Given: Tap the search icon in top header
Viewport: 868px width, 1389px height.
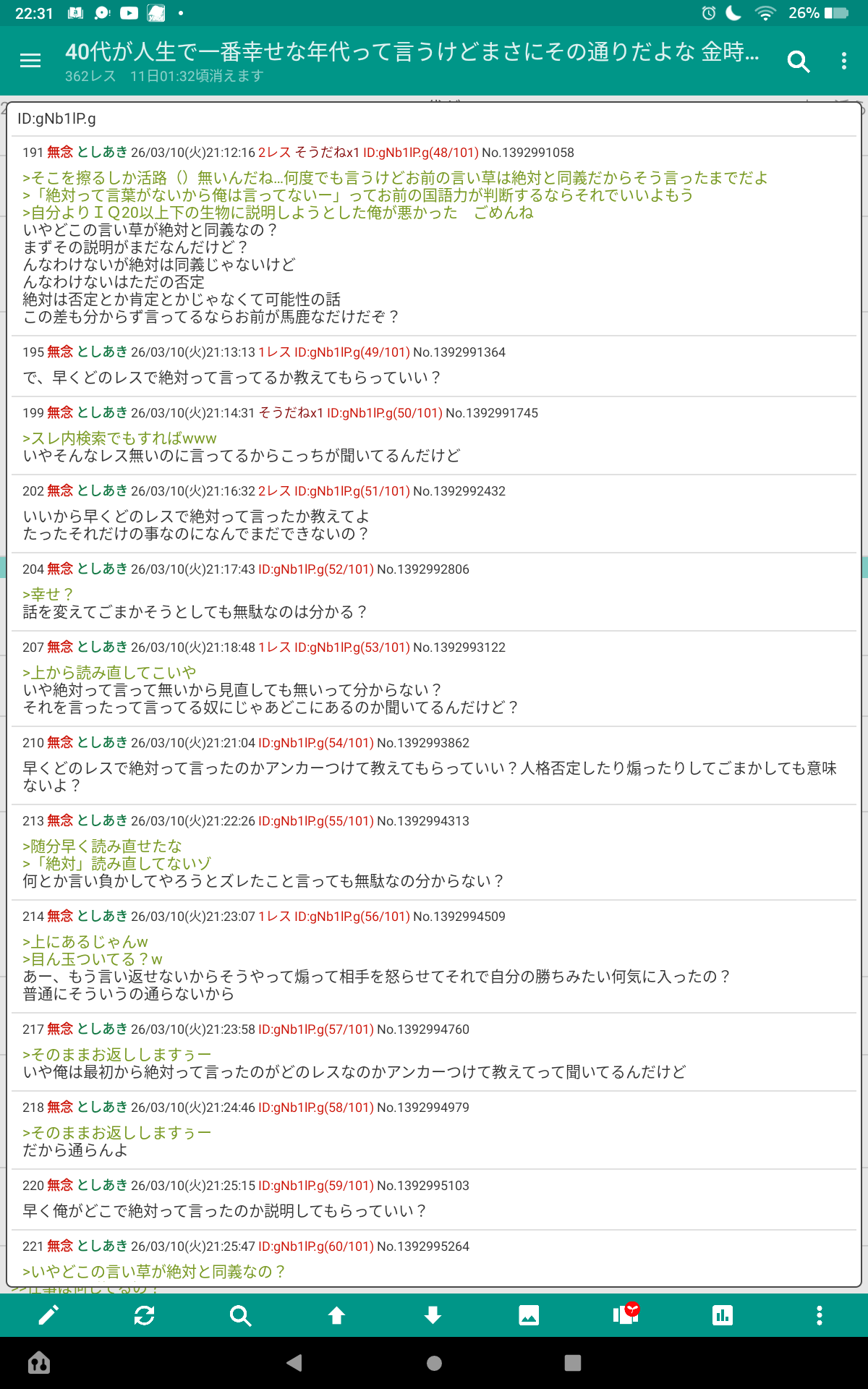Looking at the screenshot, I should (798, 61).
